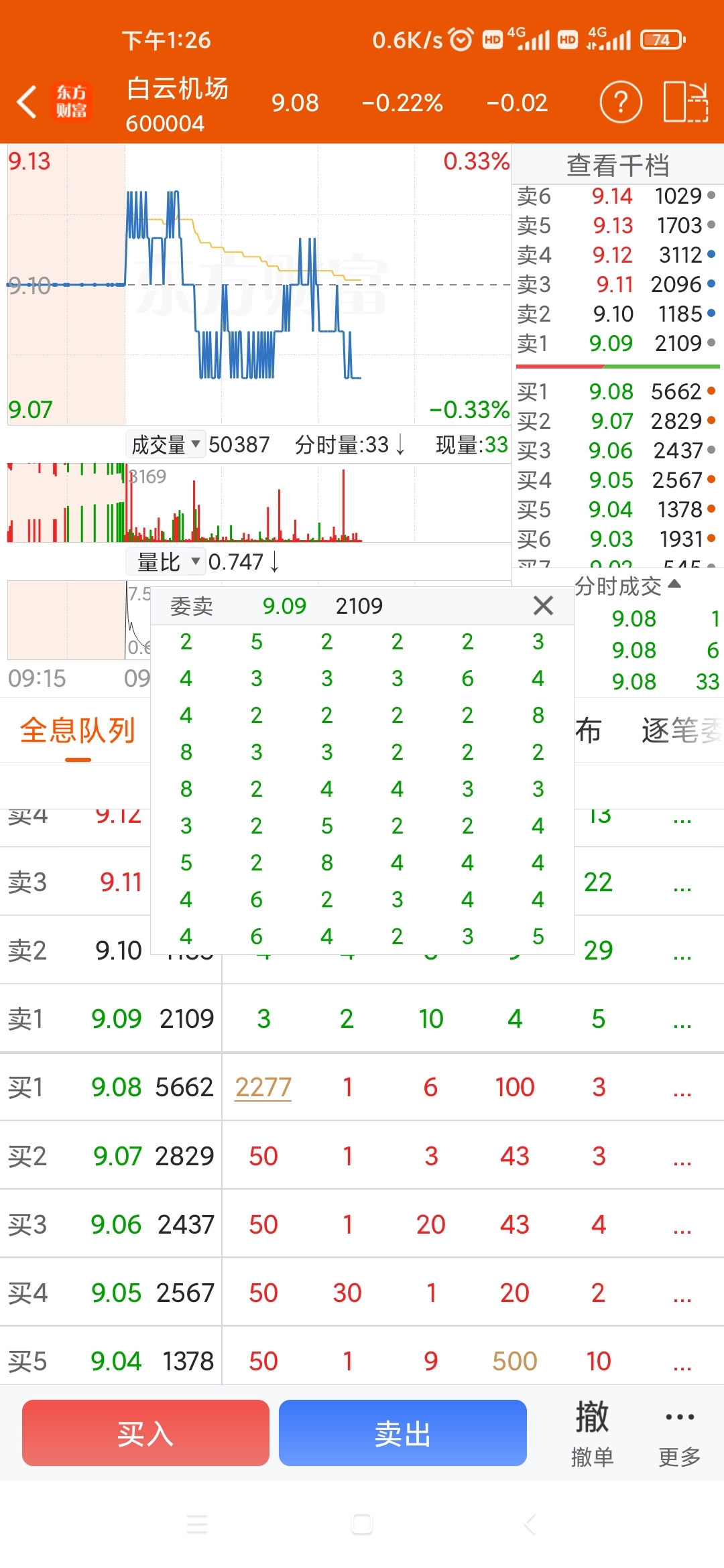Tap the 500 order in 买5 queue

click(x=515, y=1361)
